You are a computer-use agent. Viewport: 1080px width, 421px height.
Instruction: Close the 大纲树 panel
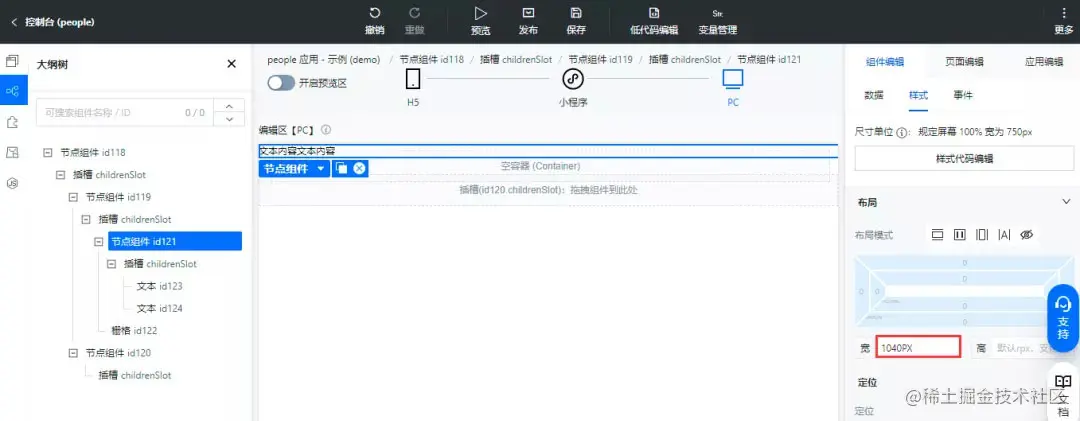tap(231, 64)
